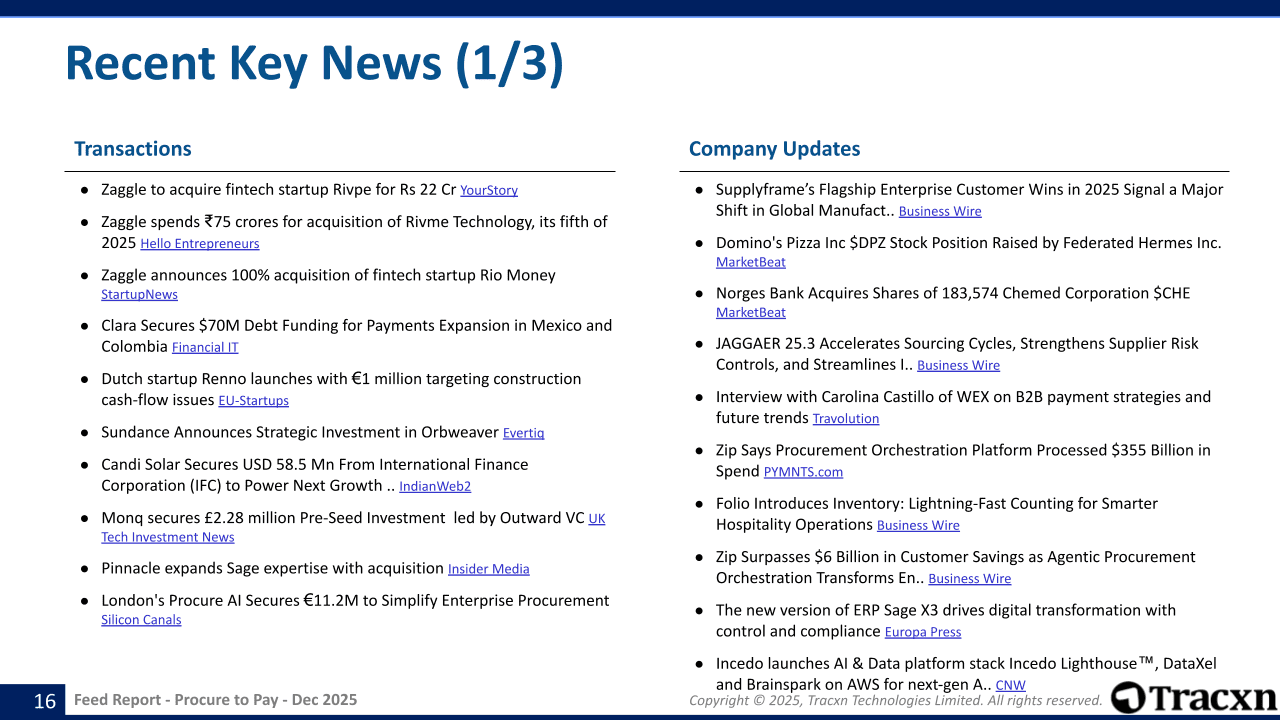This screenshot has height=720, width=1280.
Task: Follow the EU-Startups link
Action: [253, 401]
